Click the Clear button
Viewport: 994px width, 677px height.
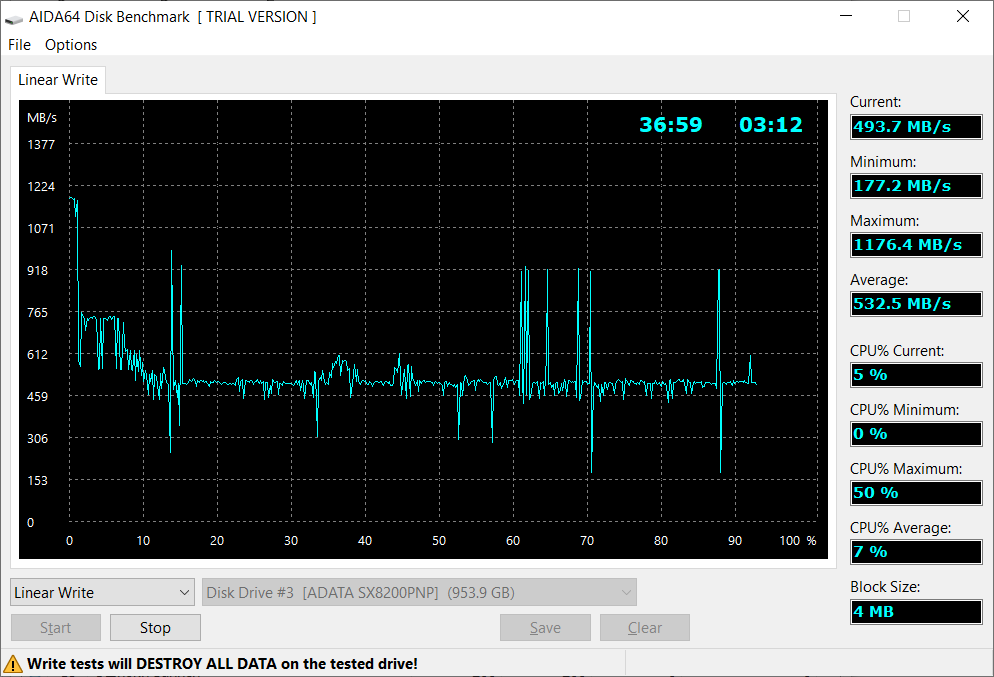pyautogui.click(x=645, y=628)
